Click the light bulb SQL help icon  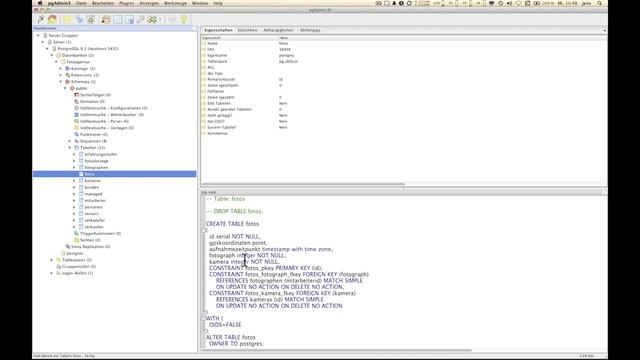tap(184, 19)
